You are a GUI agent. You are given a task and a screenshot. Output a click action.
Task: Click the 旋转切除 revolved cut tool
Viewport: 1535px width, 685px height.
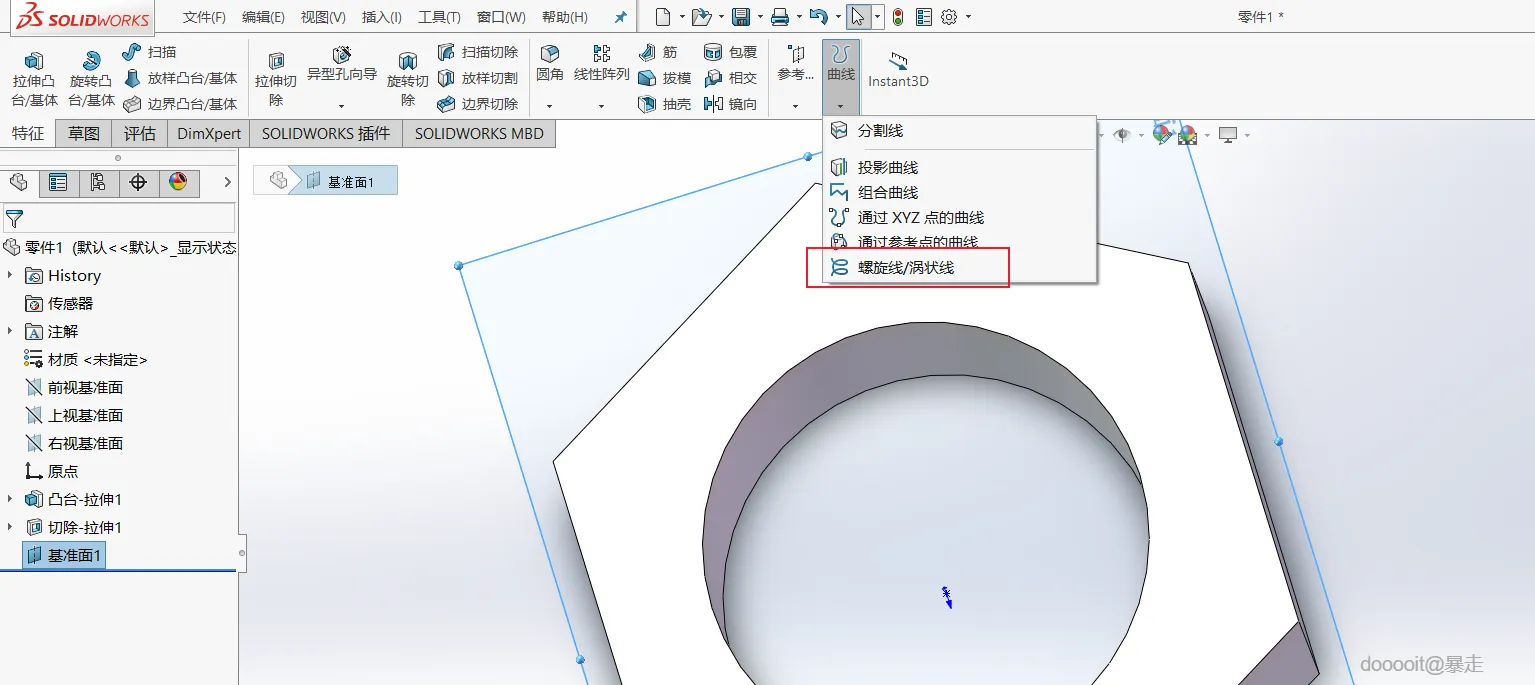(x=408, y=79)
